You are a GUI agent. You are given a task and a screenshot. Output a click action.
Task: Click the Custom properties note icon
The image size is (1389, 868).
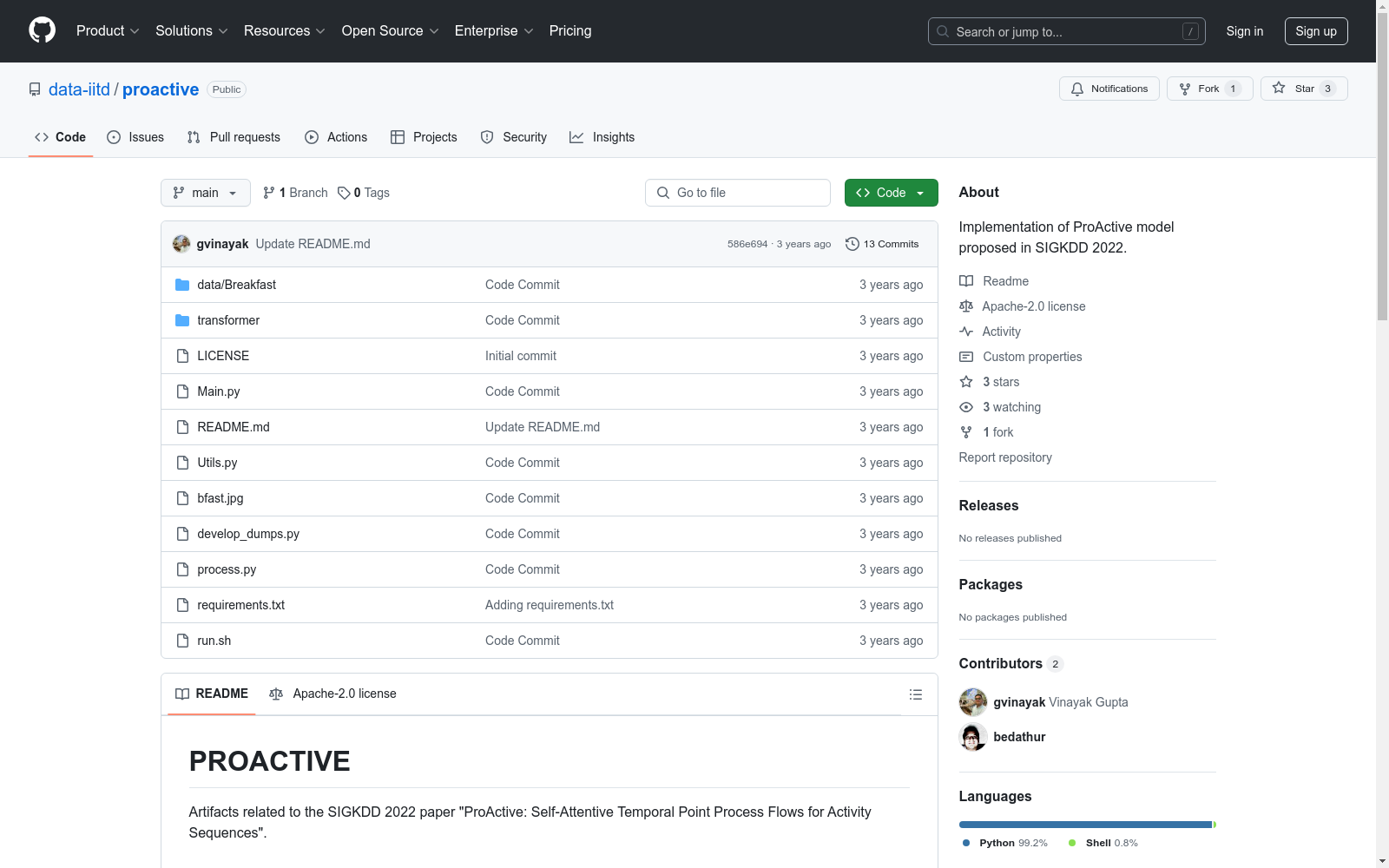(x=966, y=357)
